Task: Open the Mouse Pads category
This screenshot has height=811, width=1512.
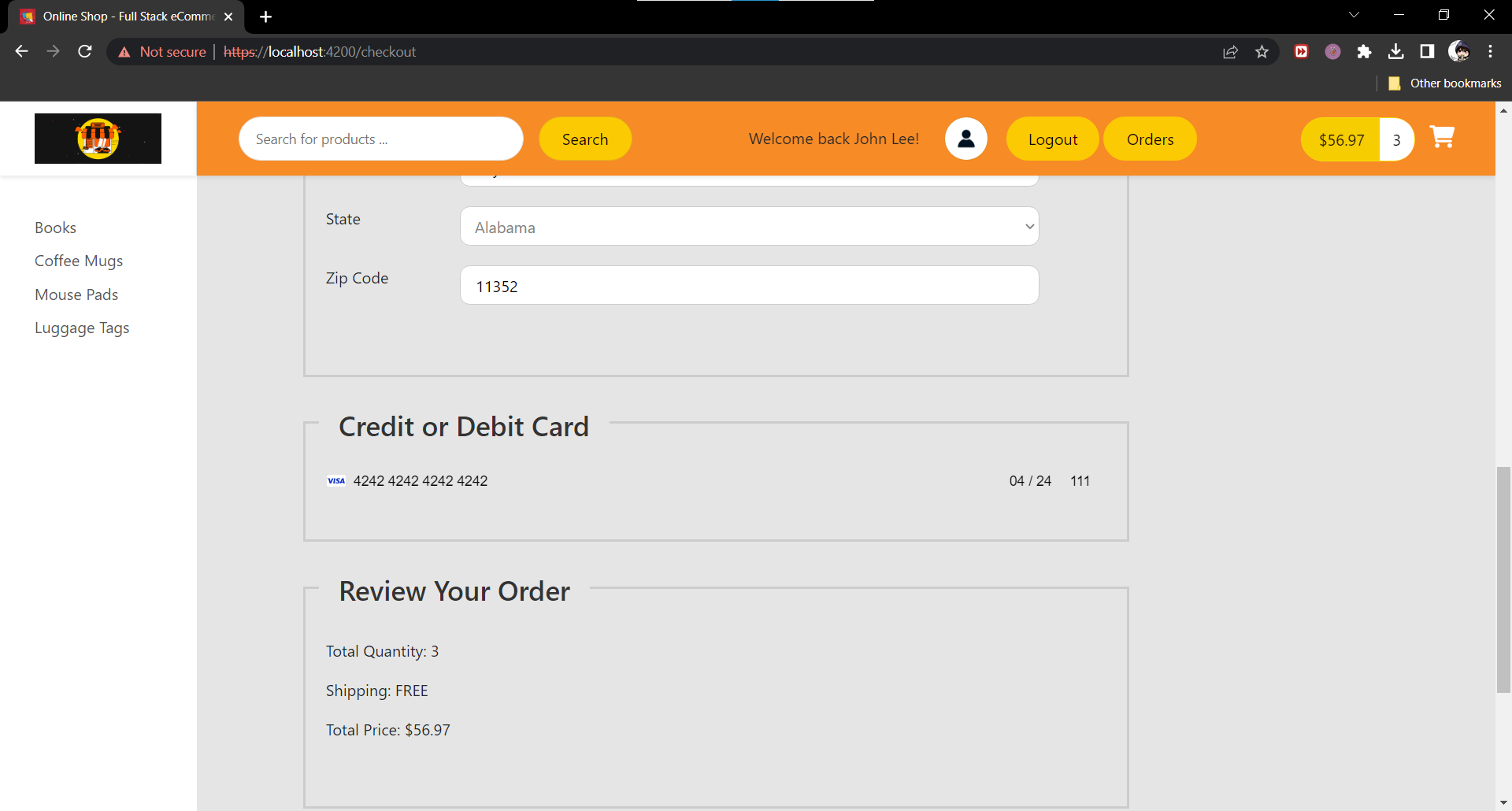Action: [x=76, y=294]
